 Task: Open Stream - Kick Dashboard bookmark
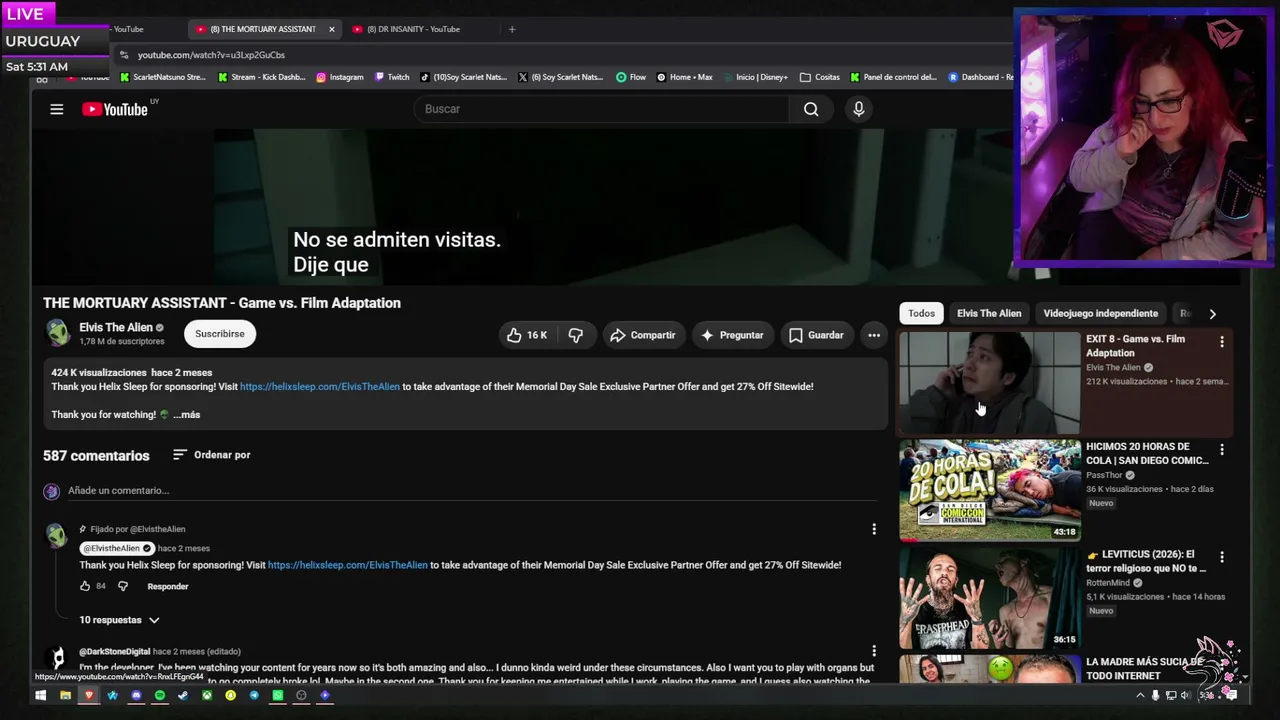click(x=261, y=77)
